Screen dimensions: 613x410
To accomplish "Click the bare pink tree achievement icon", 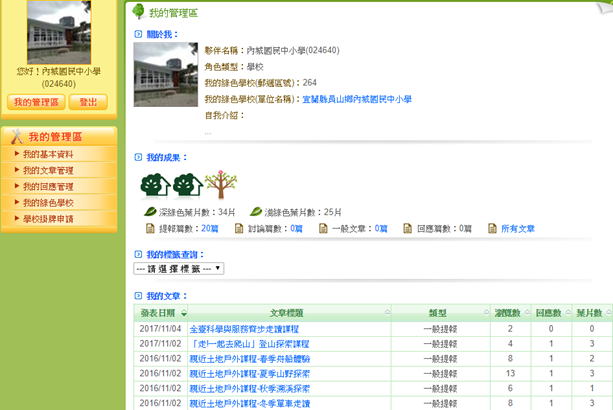I will point(220,185).
